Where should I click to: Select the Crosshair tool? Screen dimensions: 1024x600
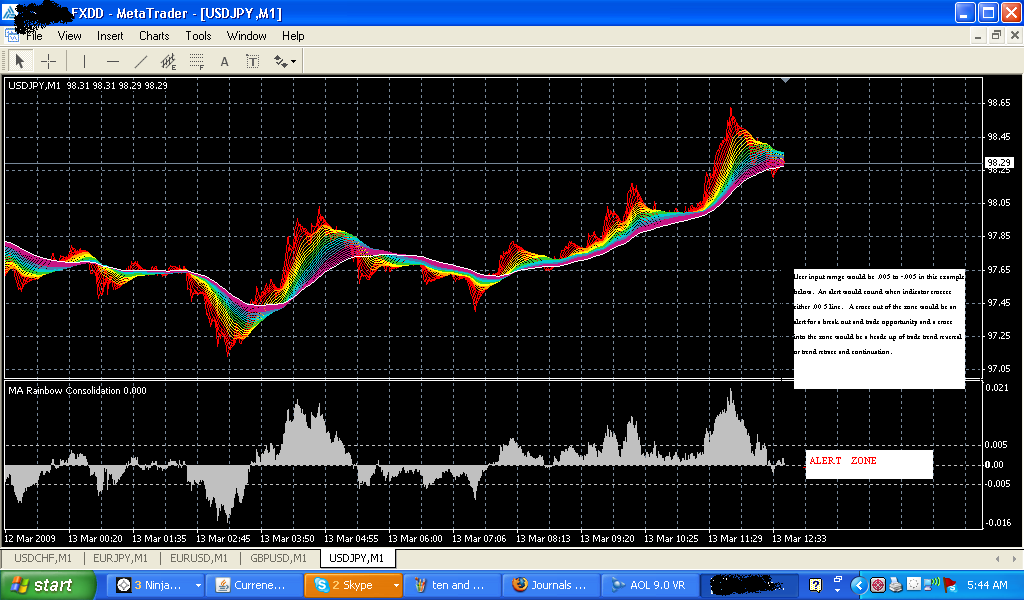point(48,61)
